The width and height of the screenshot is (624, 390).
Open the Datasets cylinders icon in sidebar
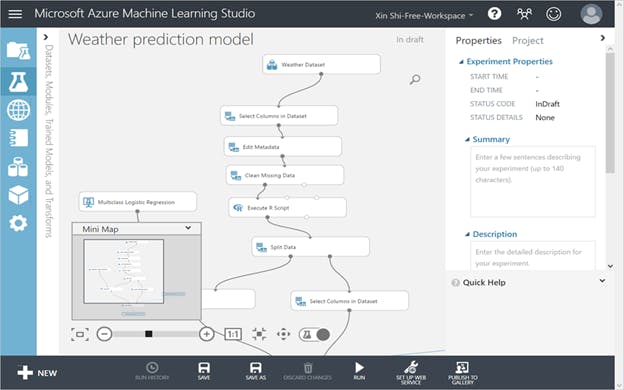[x=18, y=166]
